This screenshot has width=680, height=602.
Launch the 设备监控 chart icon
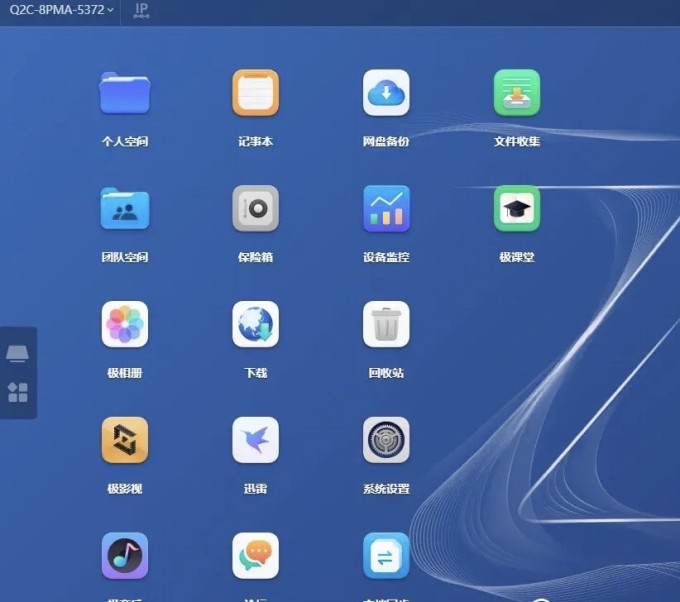point(386,208)
